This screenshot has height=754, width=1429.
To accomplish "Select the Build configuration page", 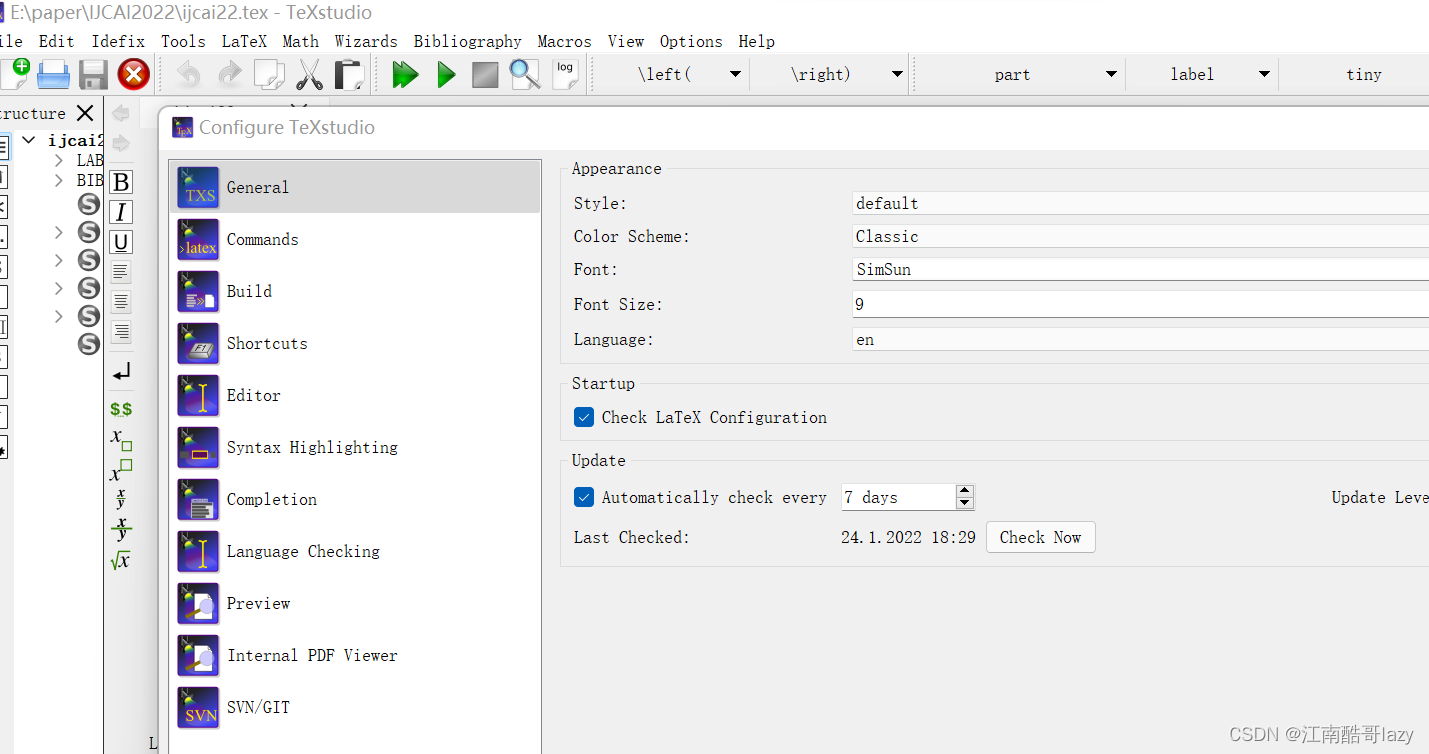I will [355, 291].
